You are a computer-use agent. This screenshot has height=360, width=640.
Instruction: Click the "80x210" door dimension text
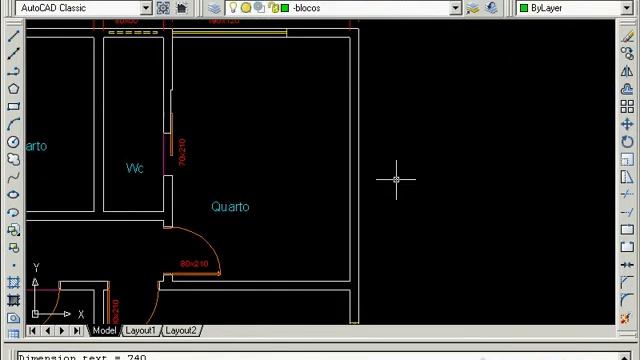[194, 264]
